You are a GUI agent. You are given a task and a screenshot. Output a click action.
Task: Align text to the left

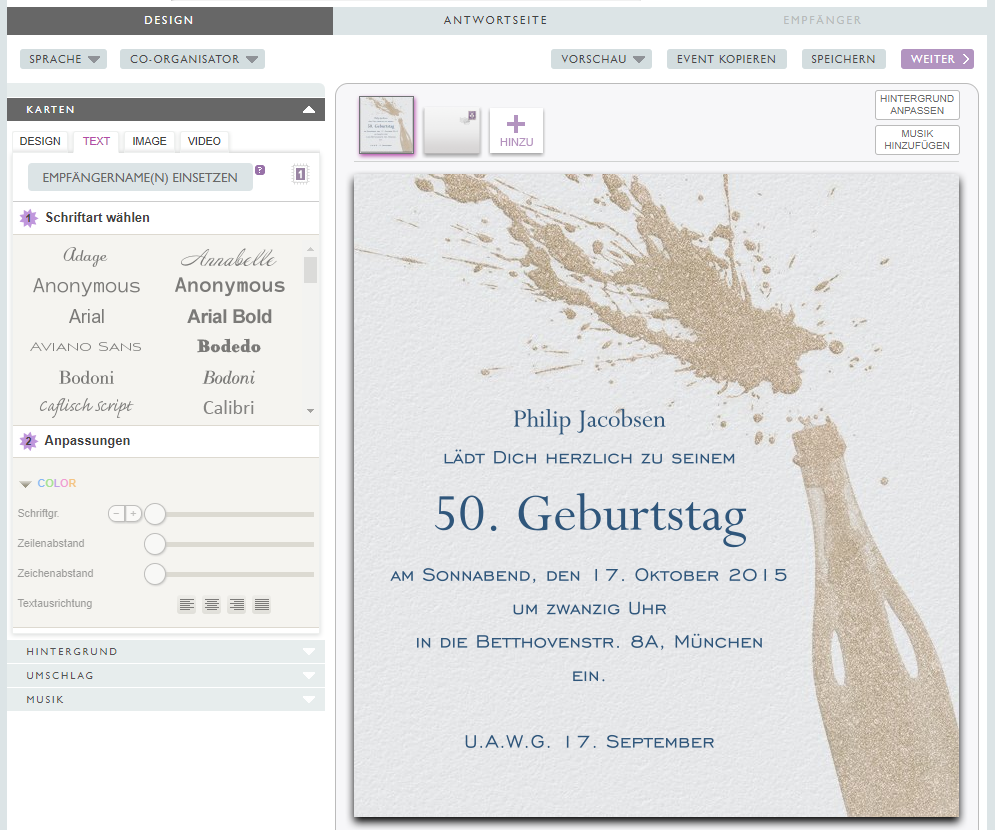[187, 604]
